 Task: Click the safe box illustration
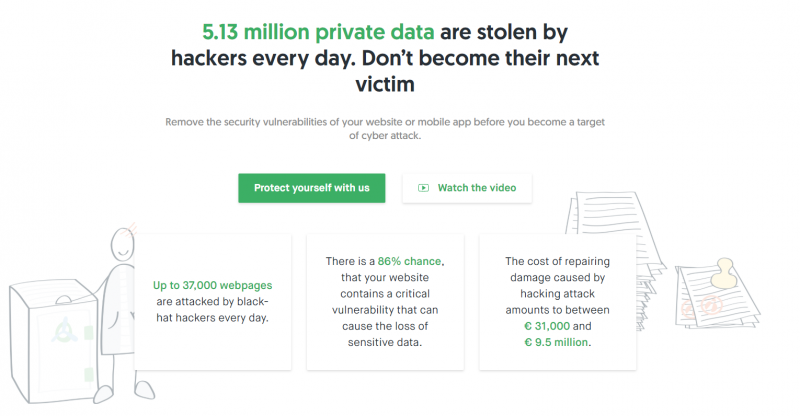coord(54,341)
